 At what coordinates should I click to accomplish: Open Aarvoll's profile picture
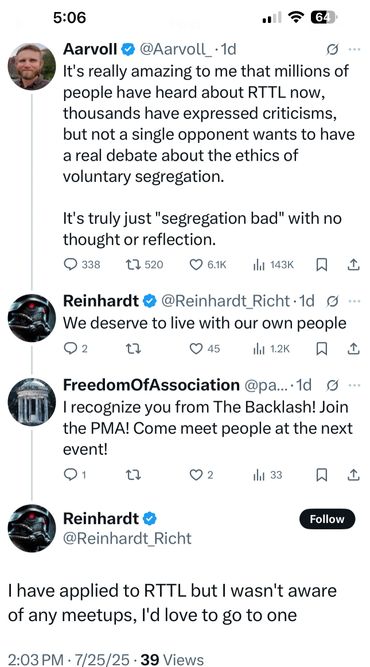tap(31, 66)
